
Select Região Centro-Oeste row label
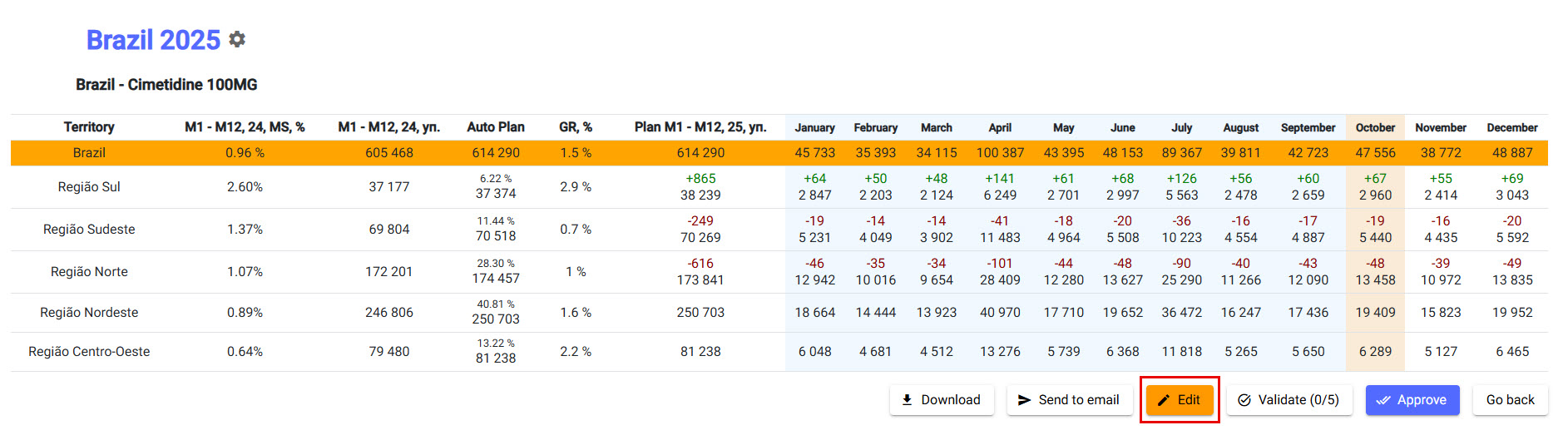click(x=89, y=352)
